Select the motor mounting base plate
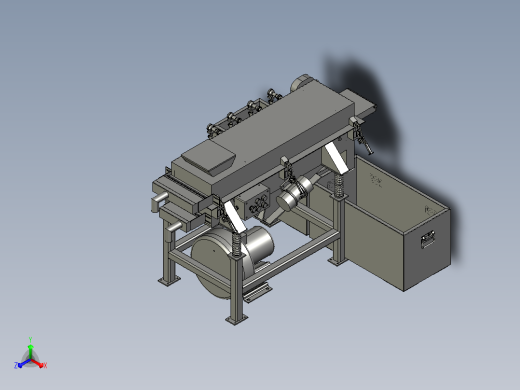This screenshot has height=390, width=520. pos(257,293)
